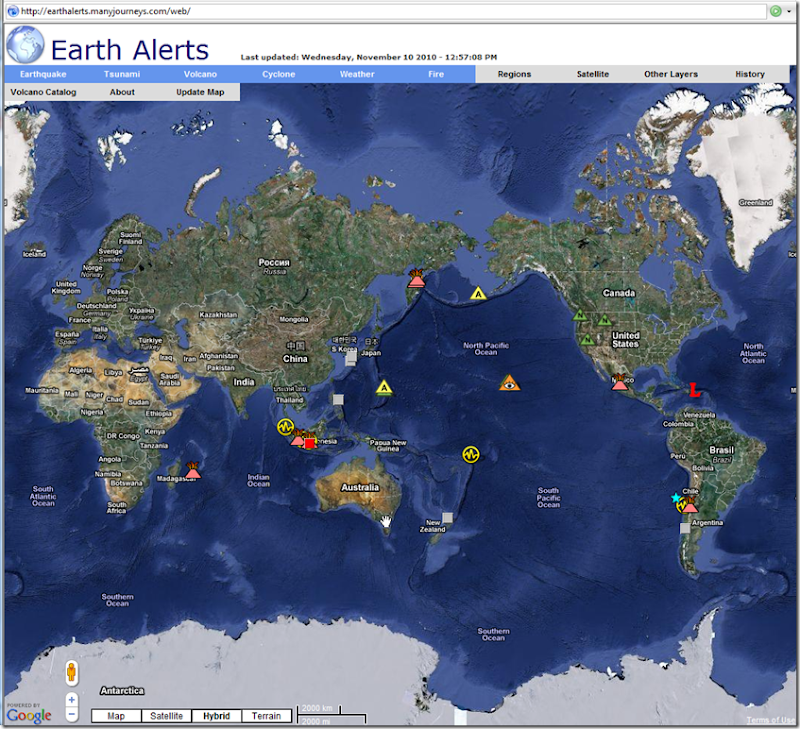Open the Satellite menu
The image size is (800, 729).
593,74
